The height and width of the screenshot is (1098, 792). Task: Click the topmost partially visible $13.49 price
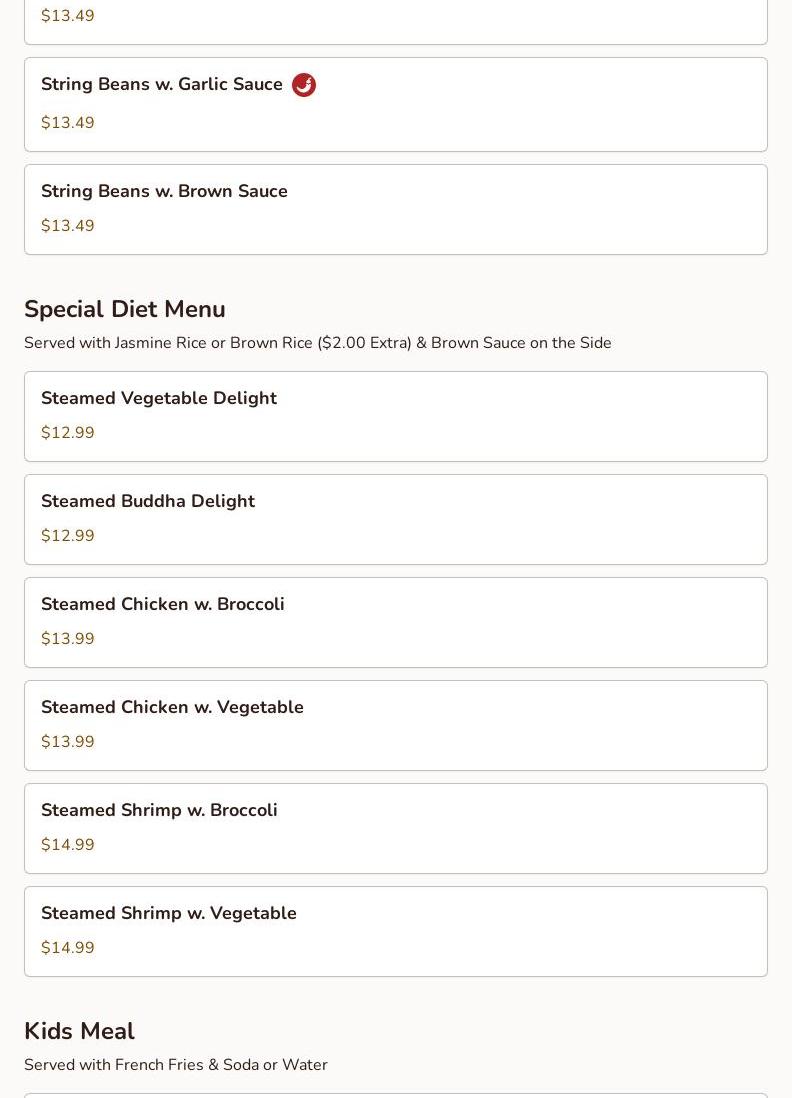coord(68,16)
